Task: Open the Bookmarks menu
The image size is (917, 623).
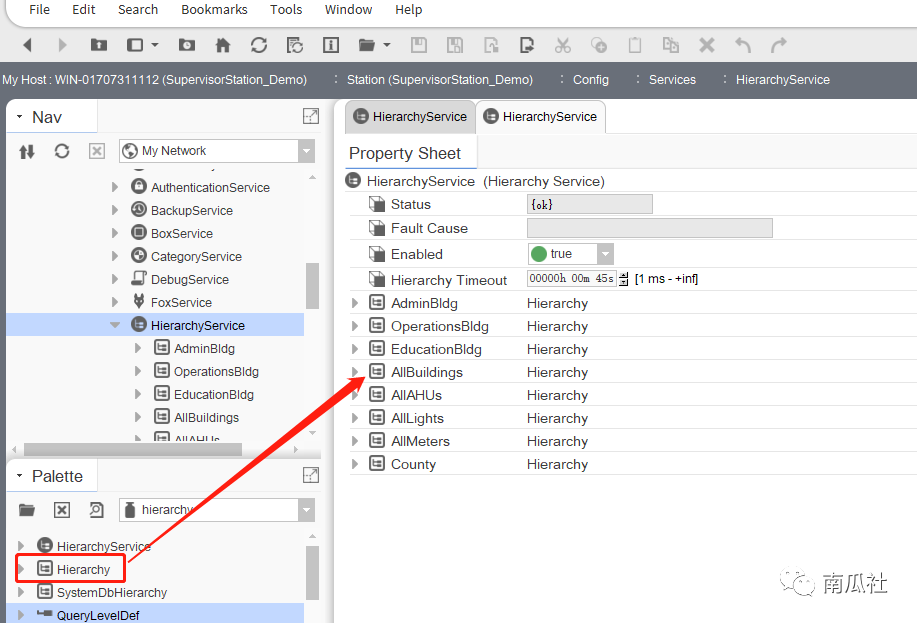Action: 214,10
